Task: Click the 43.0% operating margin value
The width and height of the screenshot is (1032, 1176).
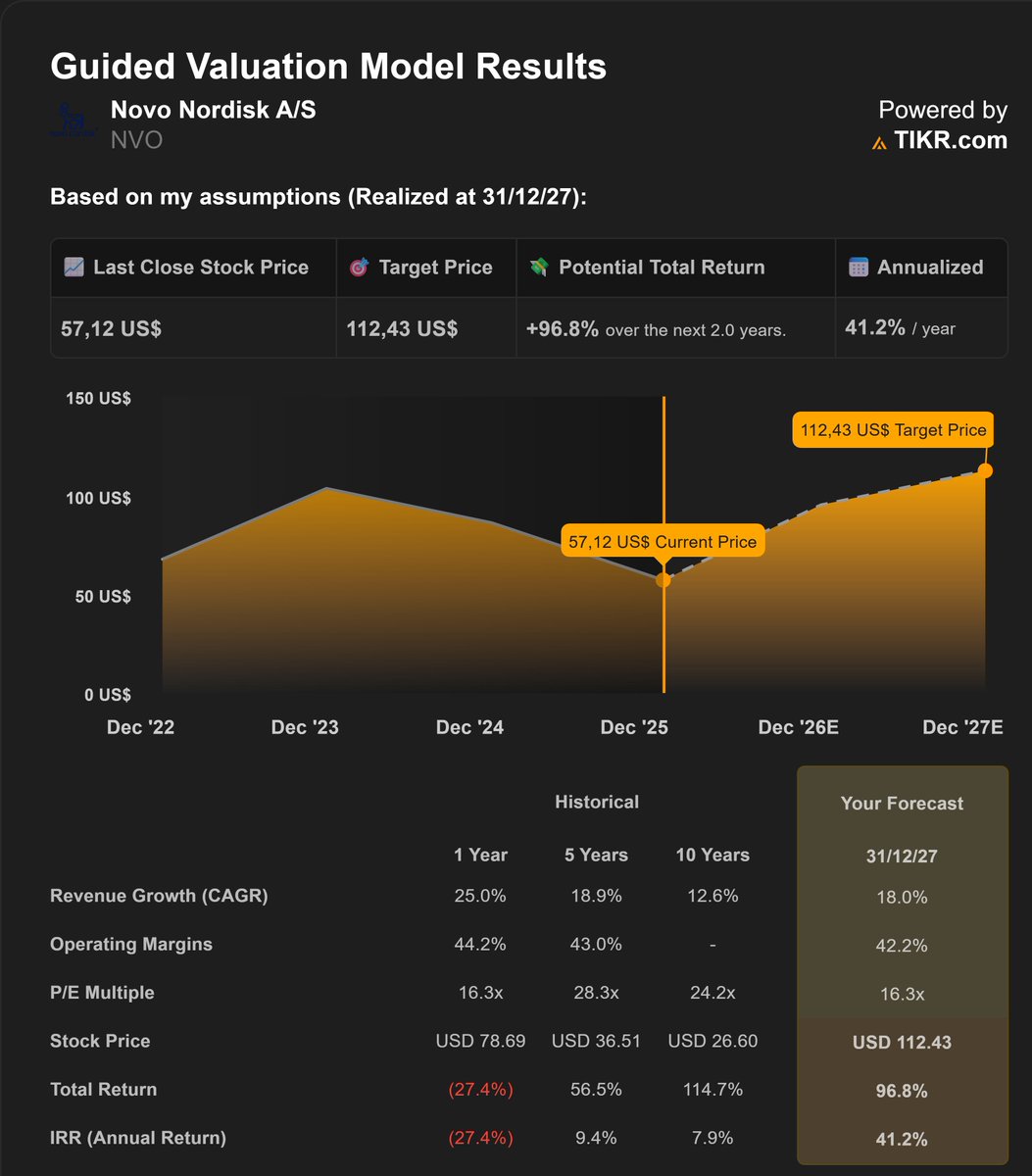Action: (x=596, y=945)
